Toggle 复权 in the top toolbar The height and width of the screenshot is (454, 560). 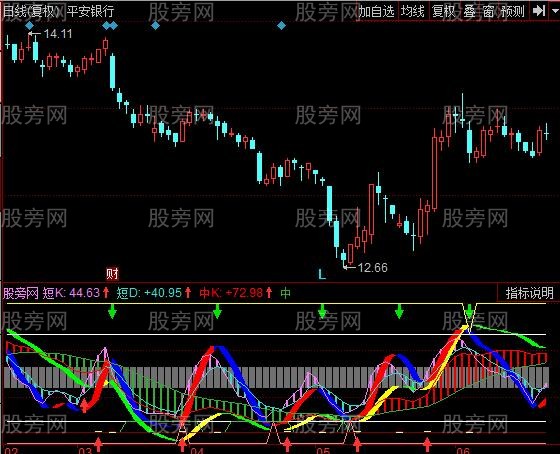444,12
